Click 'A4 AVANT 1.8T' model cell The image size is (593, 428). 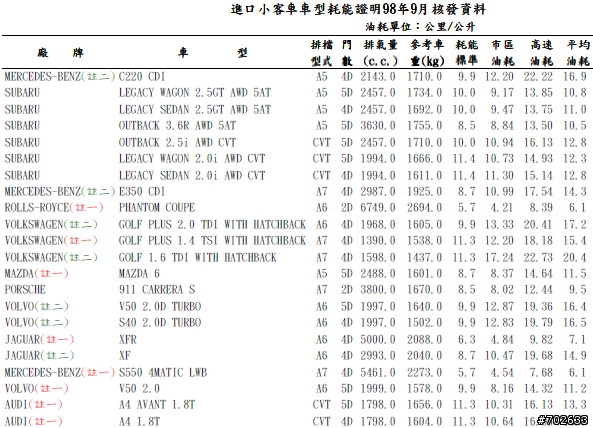157,405
